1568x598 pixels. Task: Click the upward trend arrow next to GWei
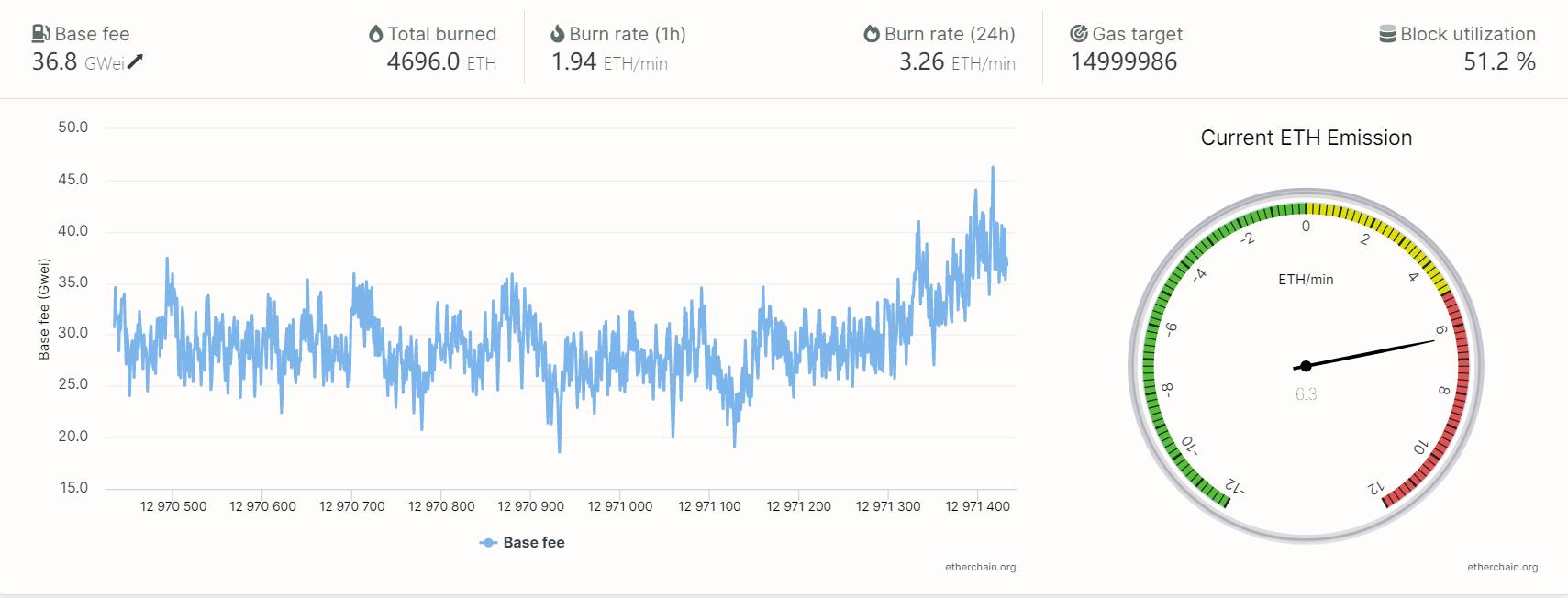coord(135,61)
